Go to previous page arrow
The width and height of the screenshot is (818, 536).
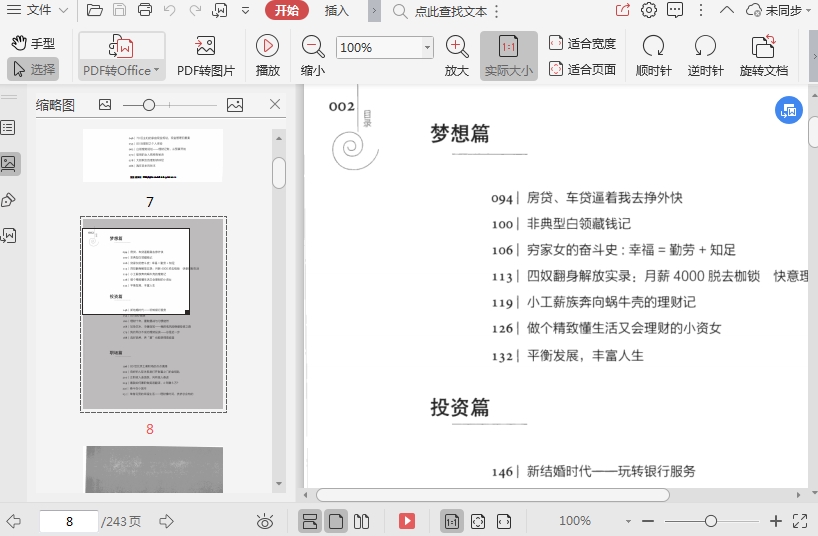14,521
